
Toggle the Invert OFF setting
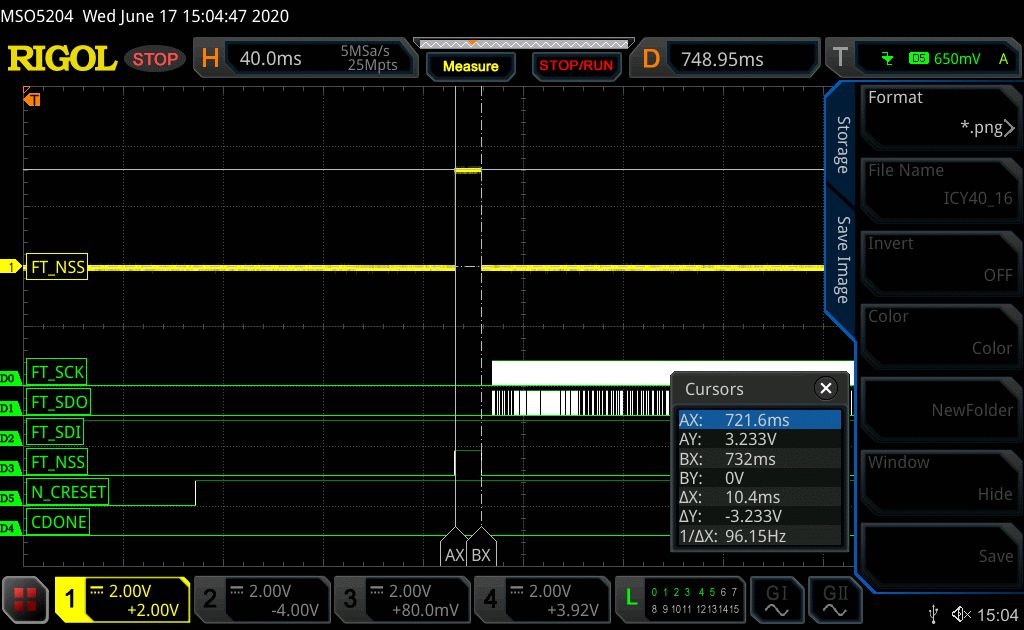940,259
